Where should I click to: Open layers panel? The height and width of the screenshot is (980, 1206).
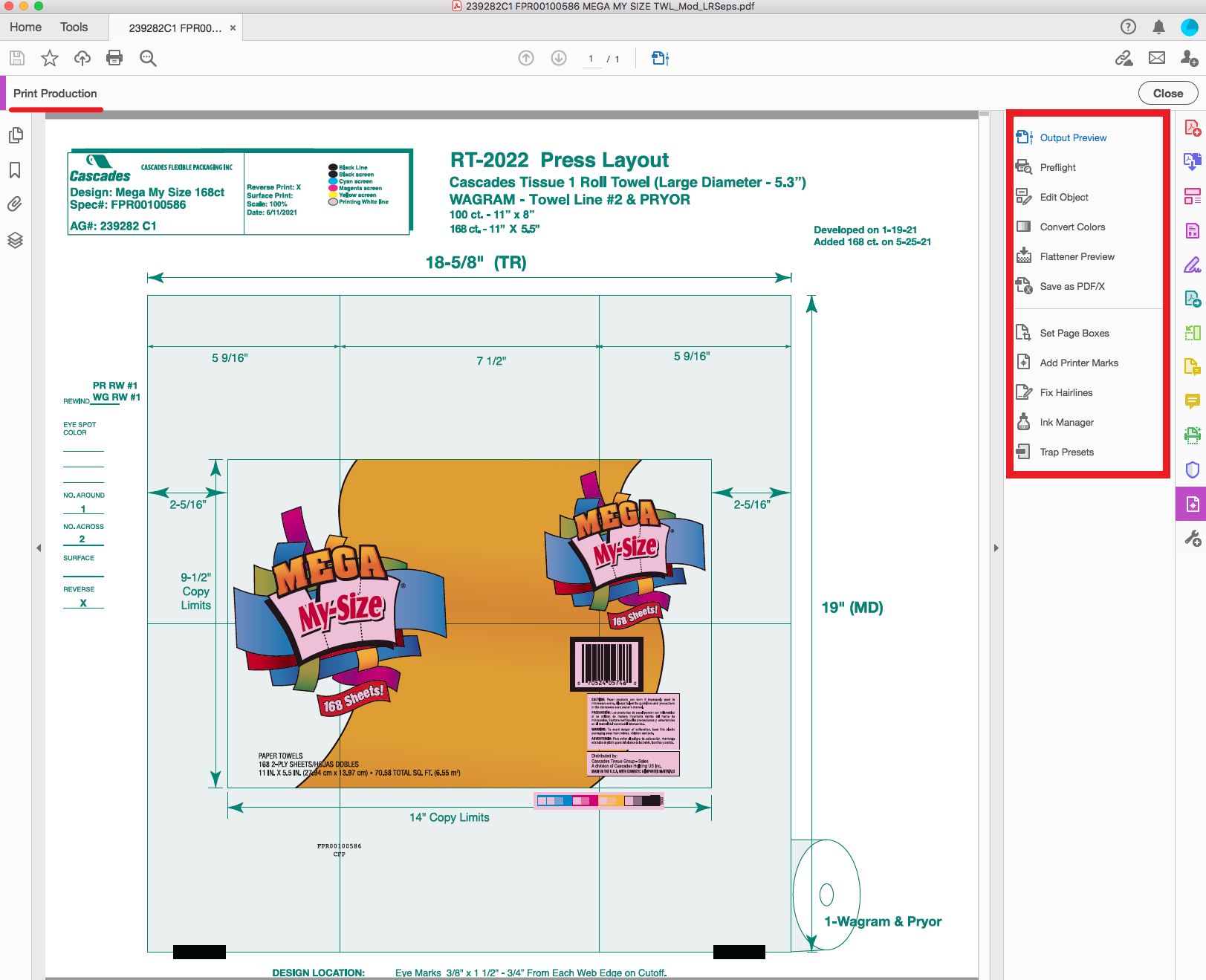(15, 240)
